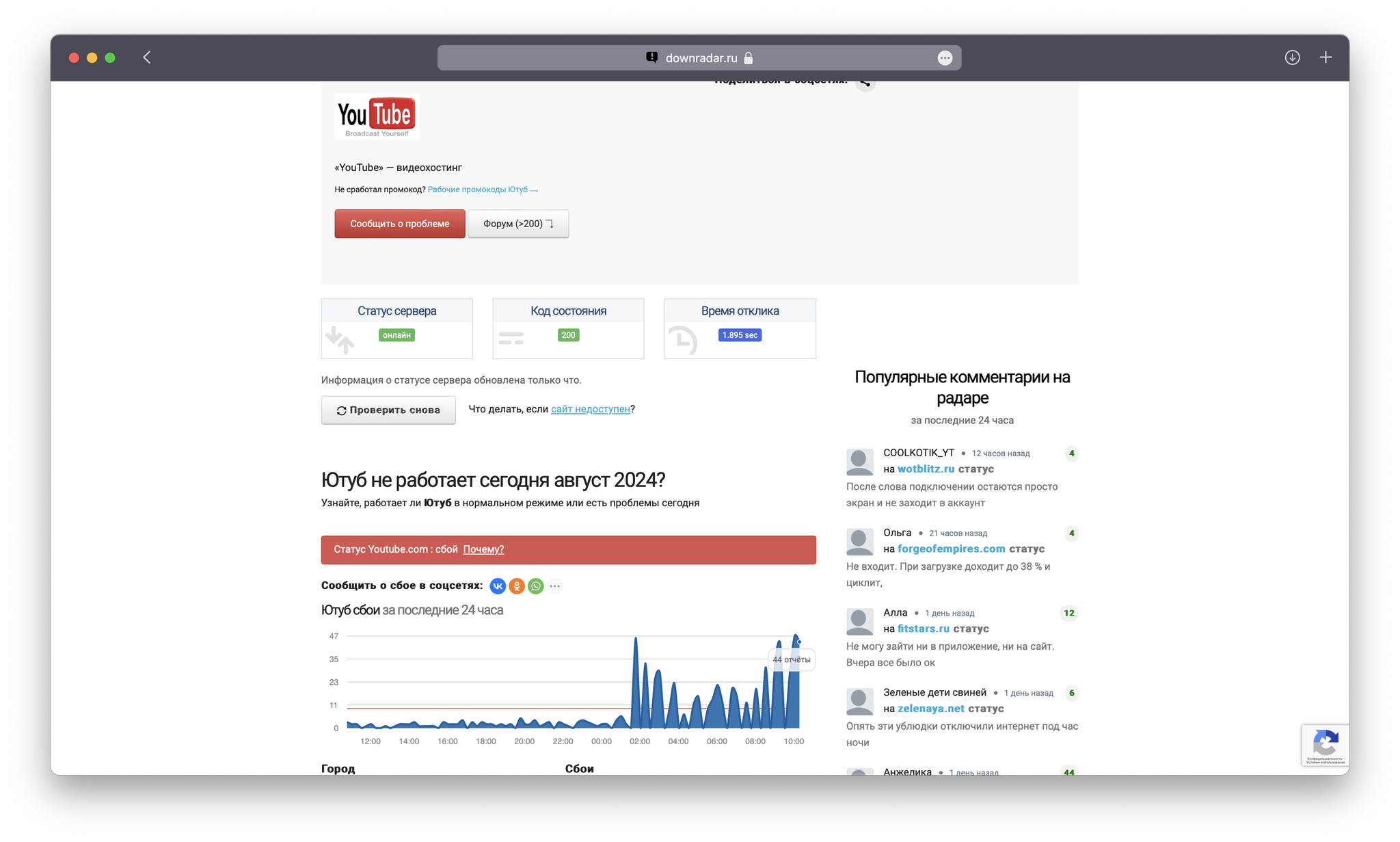Click the refresh/check again icon

coord(340,410)
